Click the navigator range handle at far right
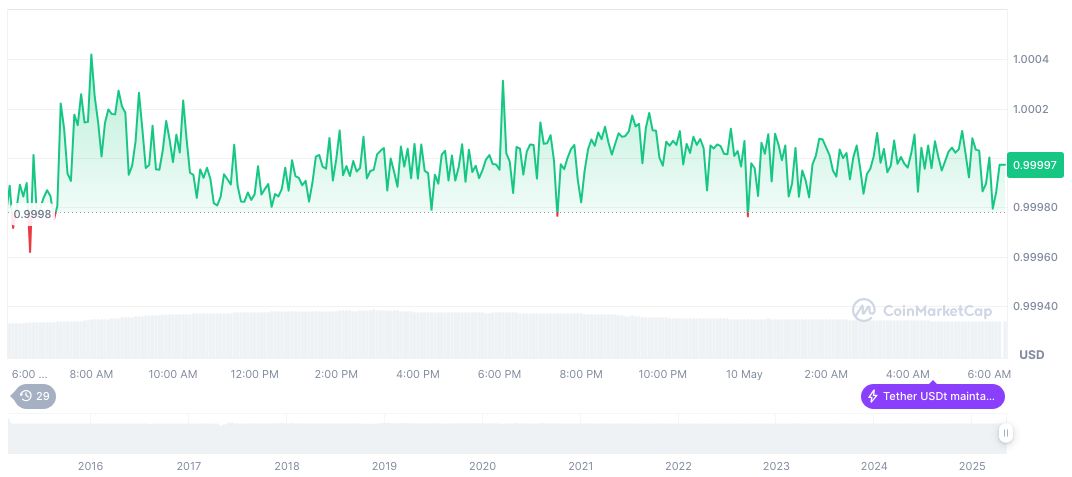This screenshot has height=477, width=1072. click(x=1005, y=433)
